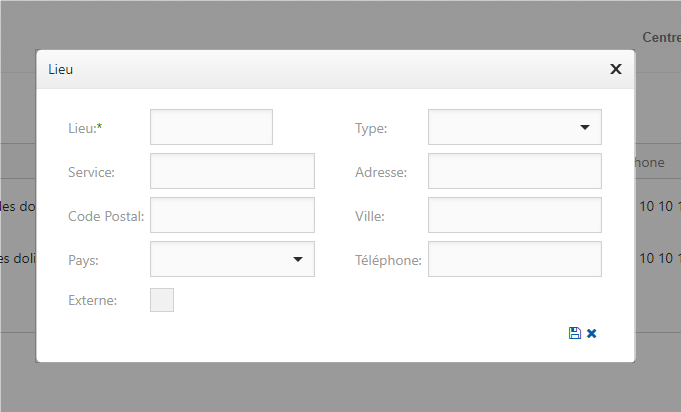Expand the Type dropdown arrow
The image size is (681, 412).
tap(584, 128)
